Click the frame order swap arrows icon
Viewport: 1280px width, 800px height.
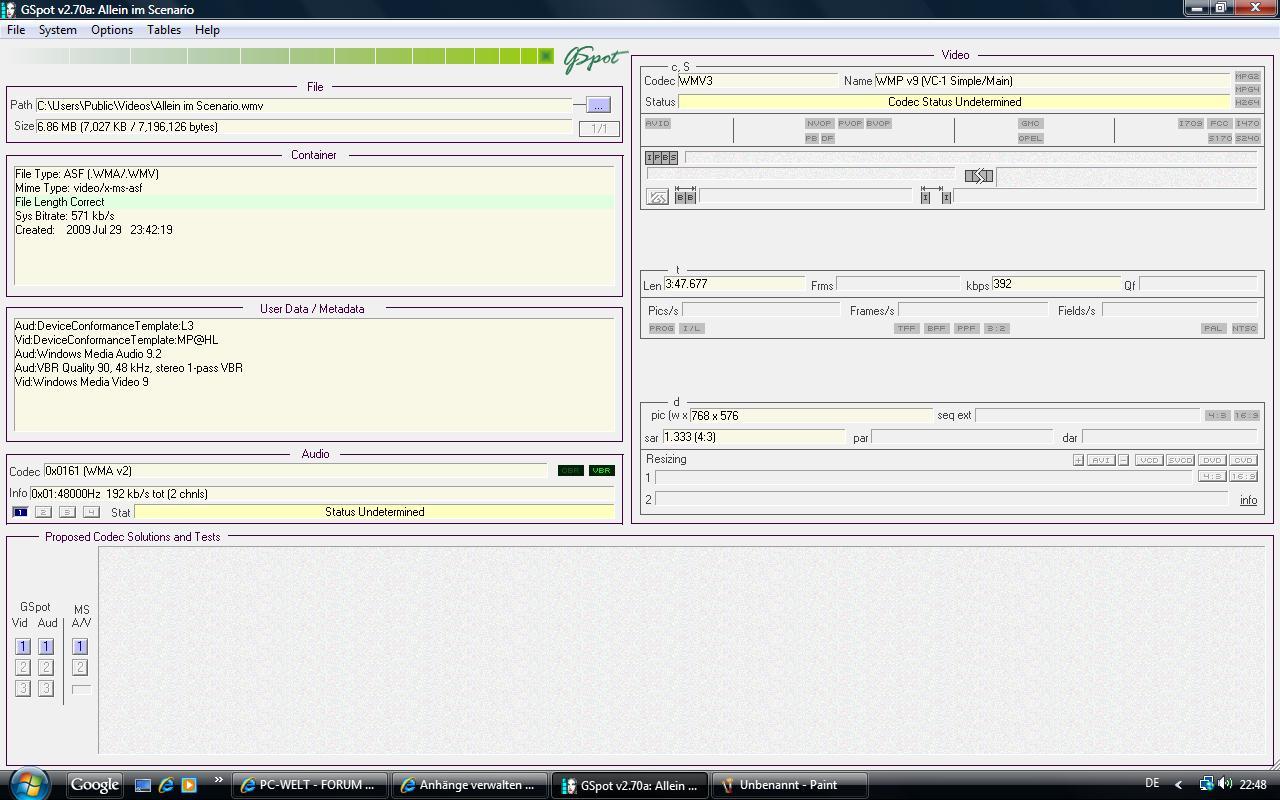tap(979, 176)
